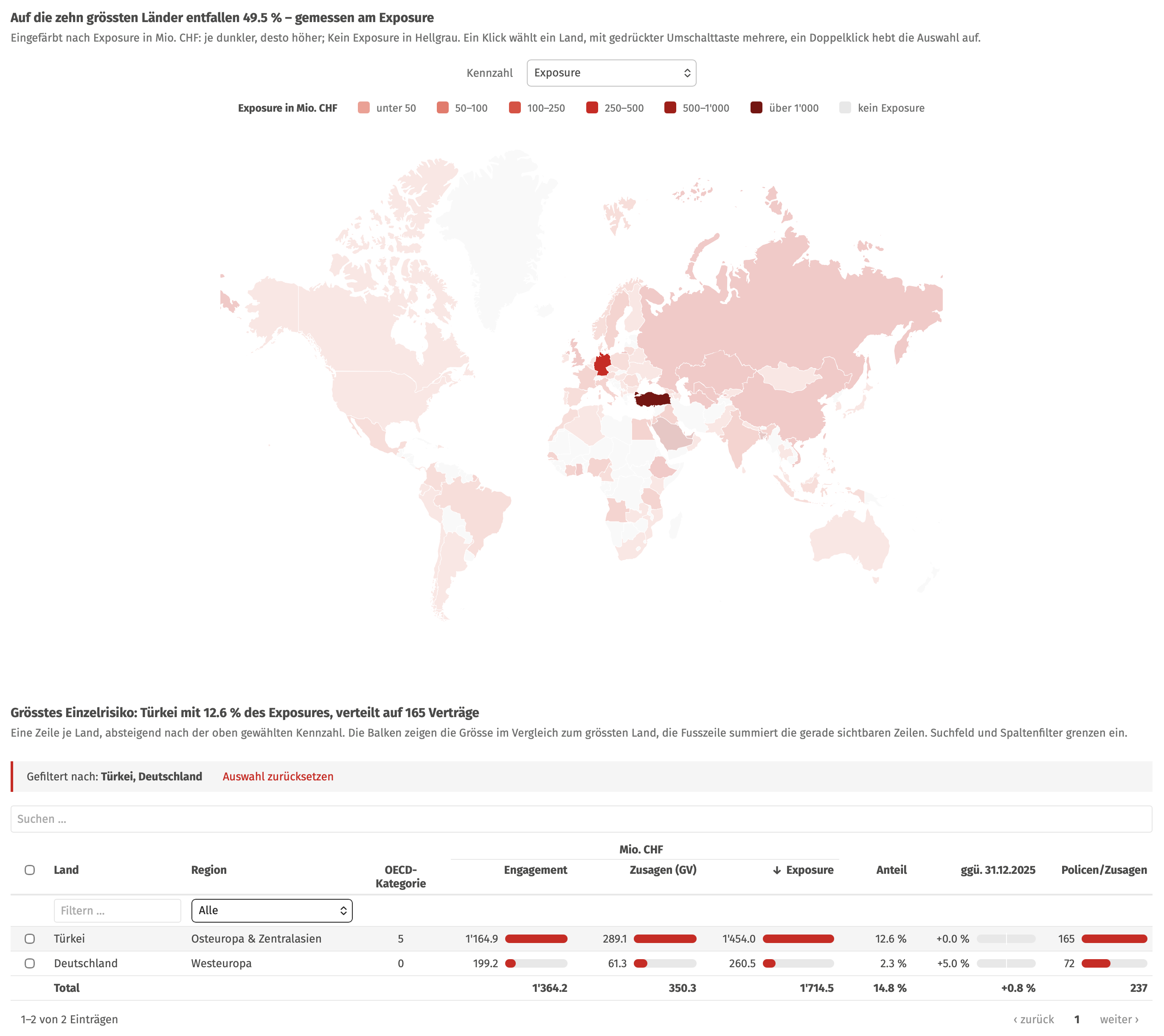Click the '50–100' legend color swatch
The width and height of the screenshot is (1164, 1036).
pyautogui.click(x=442, y=108)
